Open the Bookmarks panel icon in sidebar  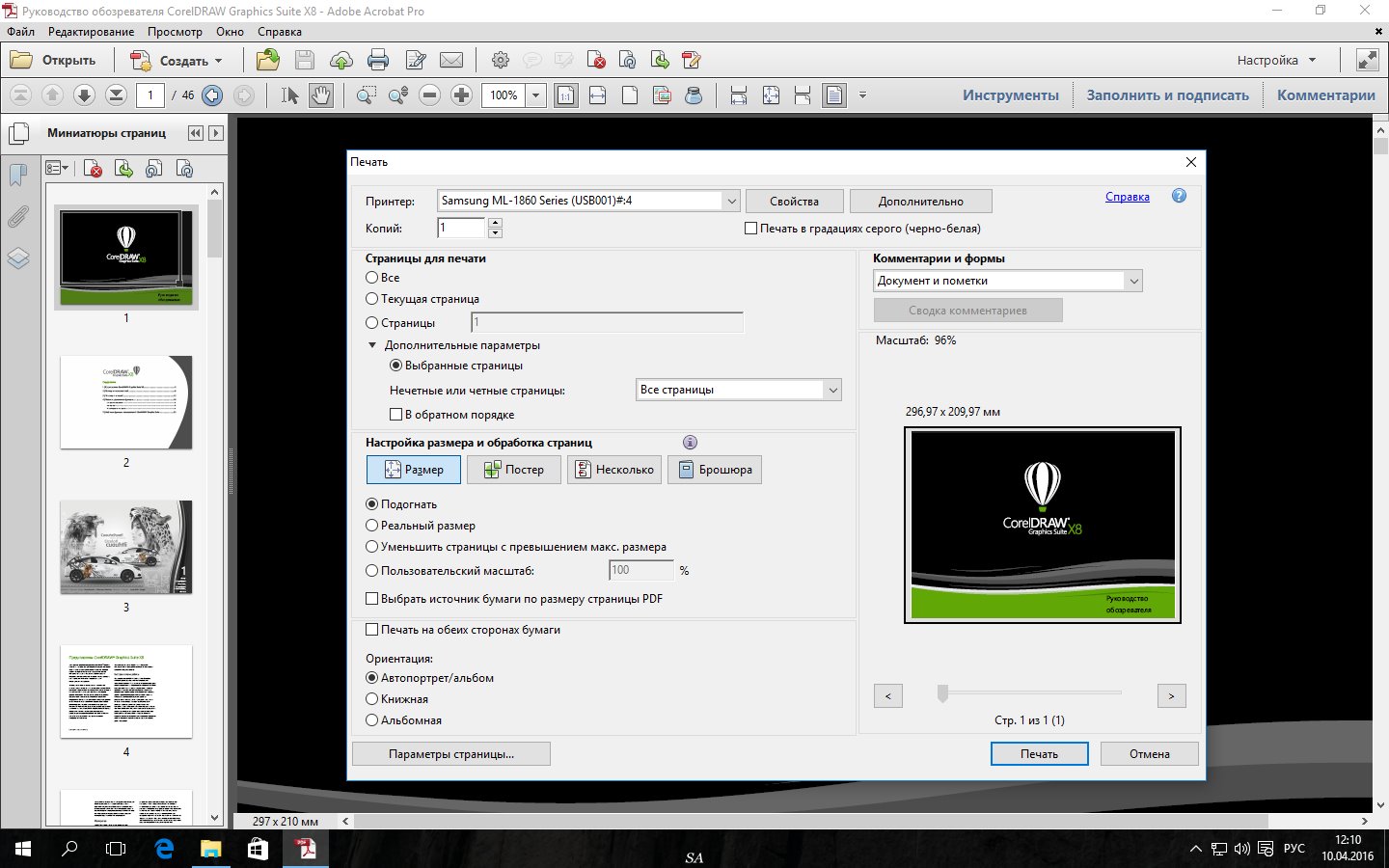pyautogui.click(x=18, y=175)
